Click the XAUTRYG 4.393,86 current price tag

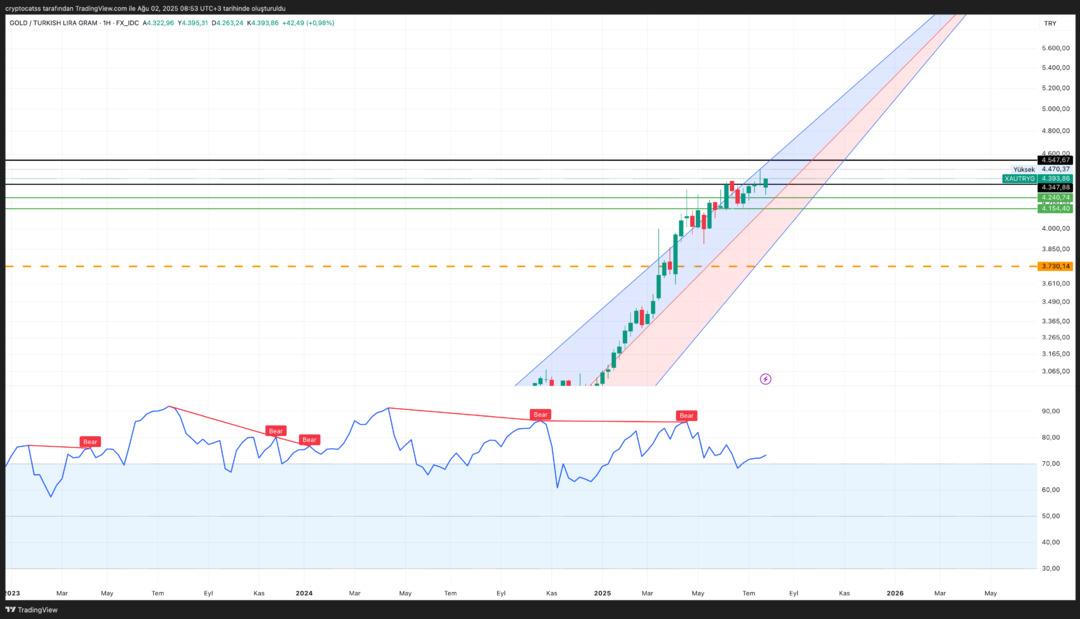(x=1037, y=178)
